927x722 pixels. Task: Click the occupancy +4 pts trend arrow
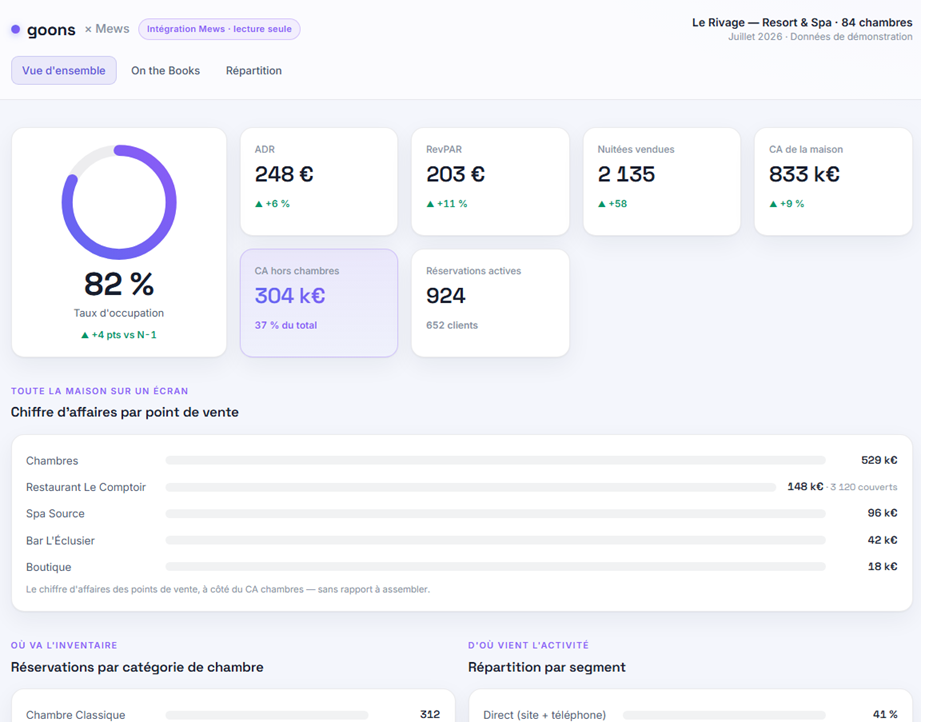[85, 335]
